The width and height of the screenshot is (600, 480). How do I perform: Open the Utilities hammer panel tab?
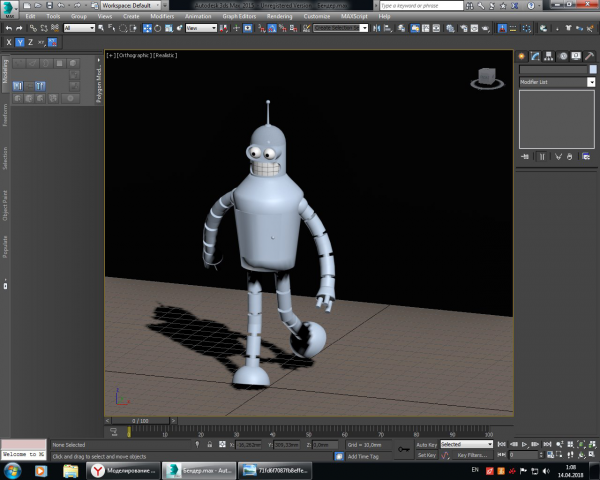589,56
